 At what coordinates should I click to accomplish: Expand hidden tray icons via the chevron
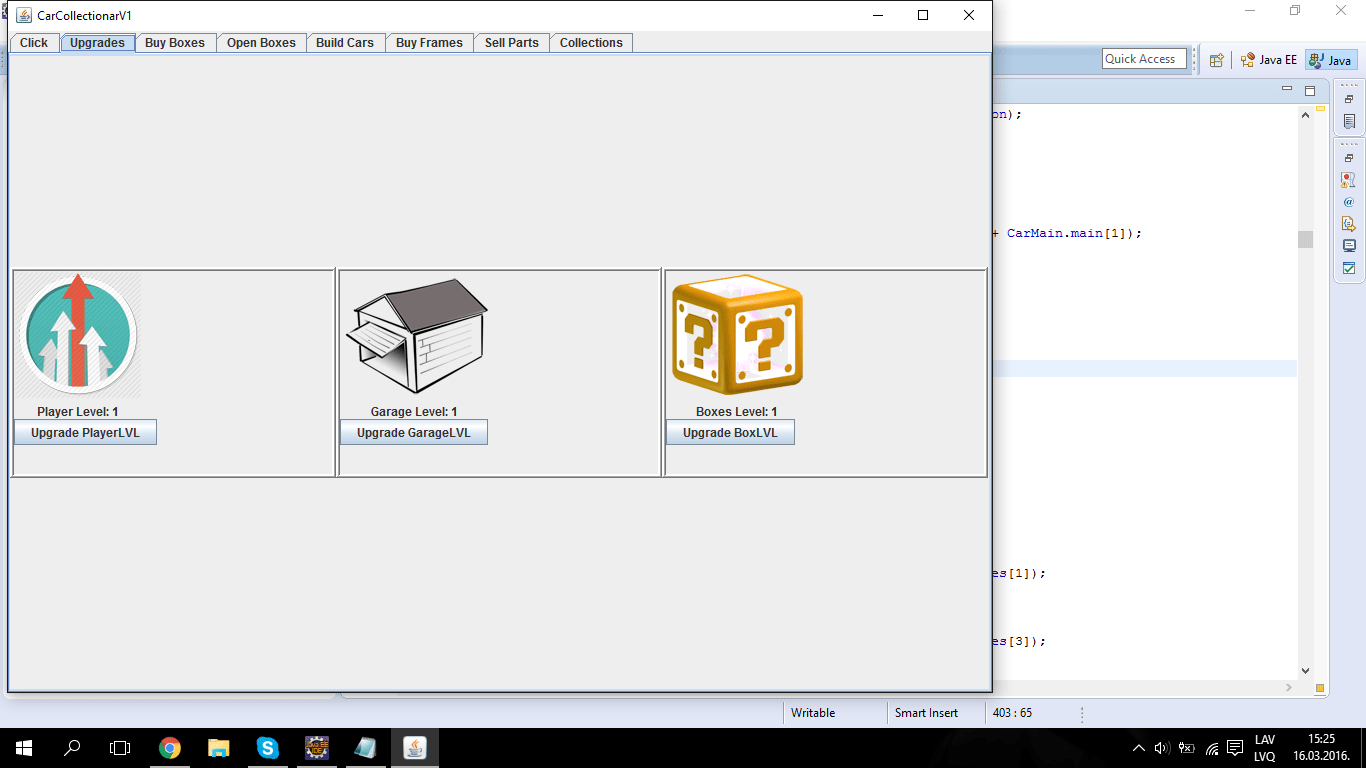point(1138,747)
